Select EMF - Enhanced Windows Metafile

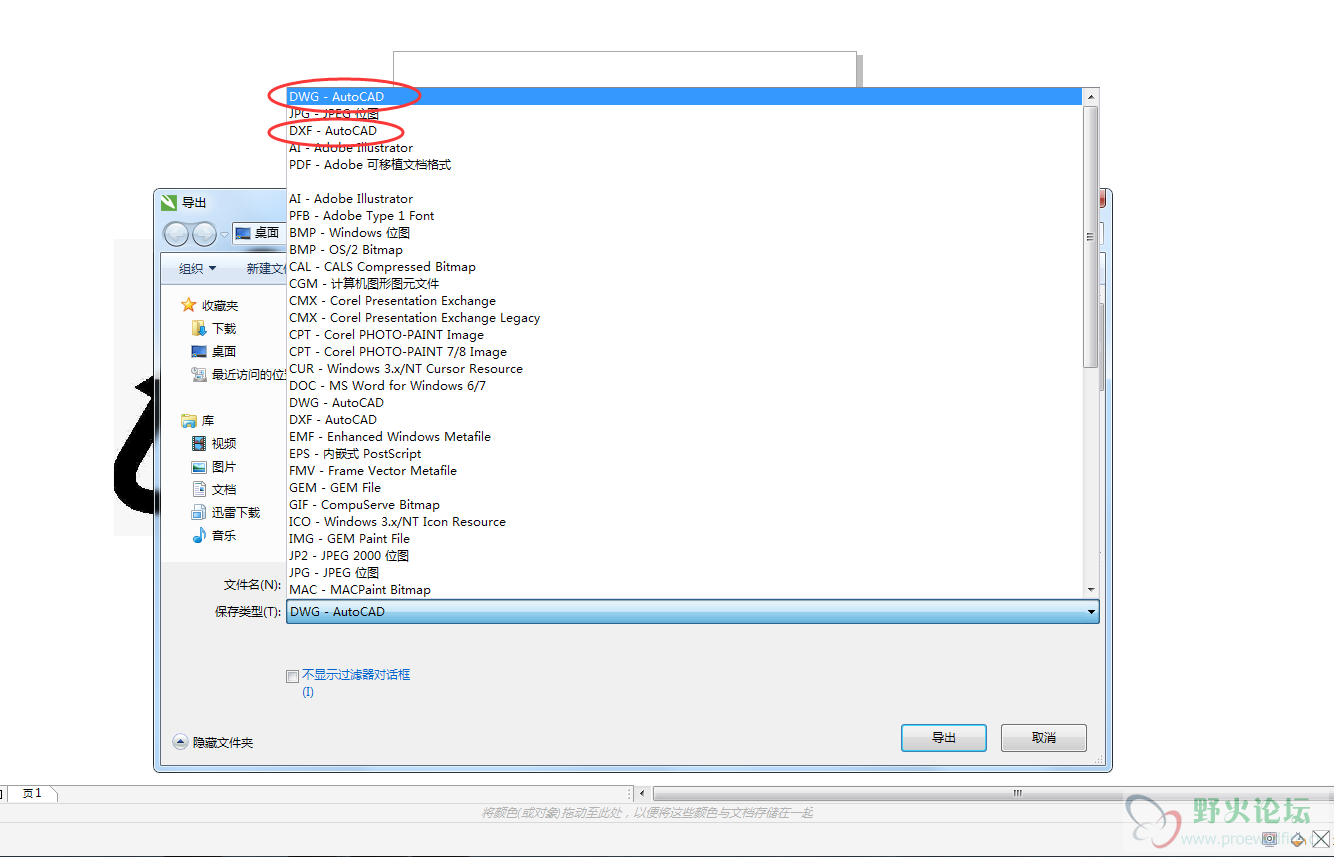coord(684,437)
